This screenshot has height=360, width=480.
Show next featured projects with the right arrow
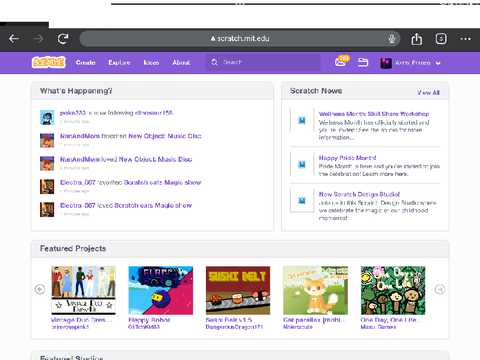[x=440, y=289]
